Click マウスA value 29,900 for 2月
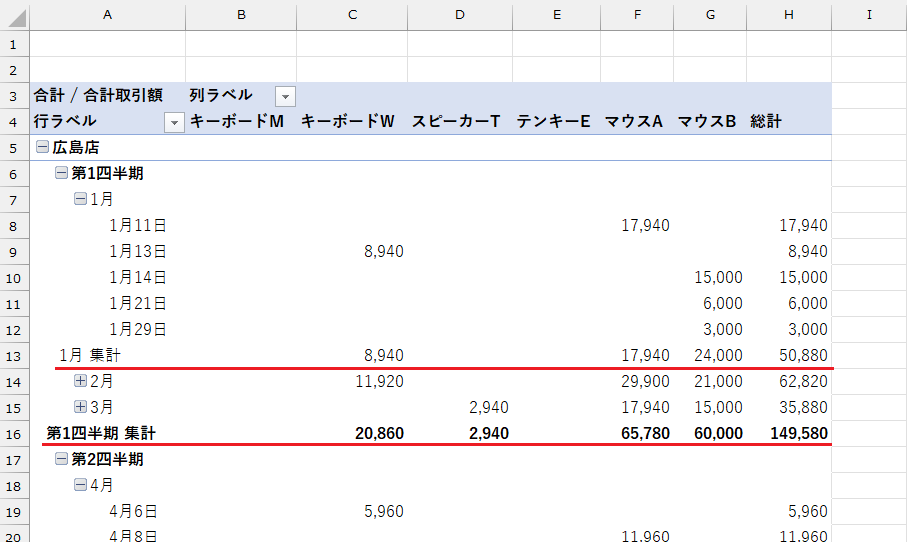This screenshot has height=542, width=907. click(646, 381)
